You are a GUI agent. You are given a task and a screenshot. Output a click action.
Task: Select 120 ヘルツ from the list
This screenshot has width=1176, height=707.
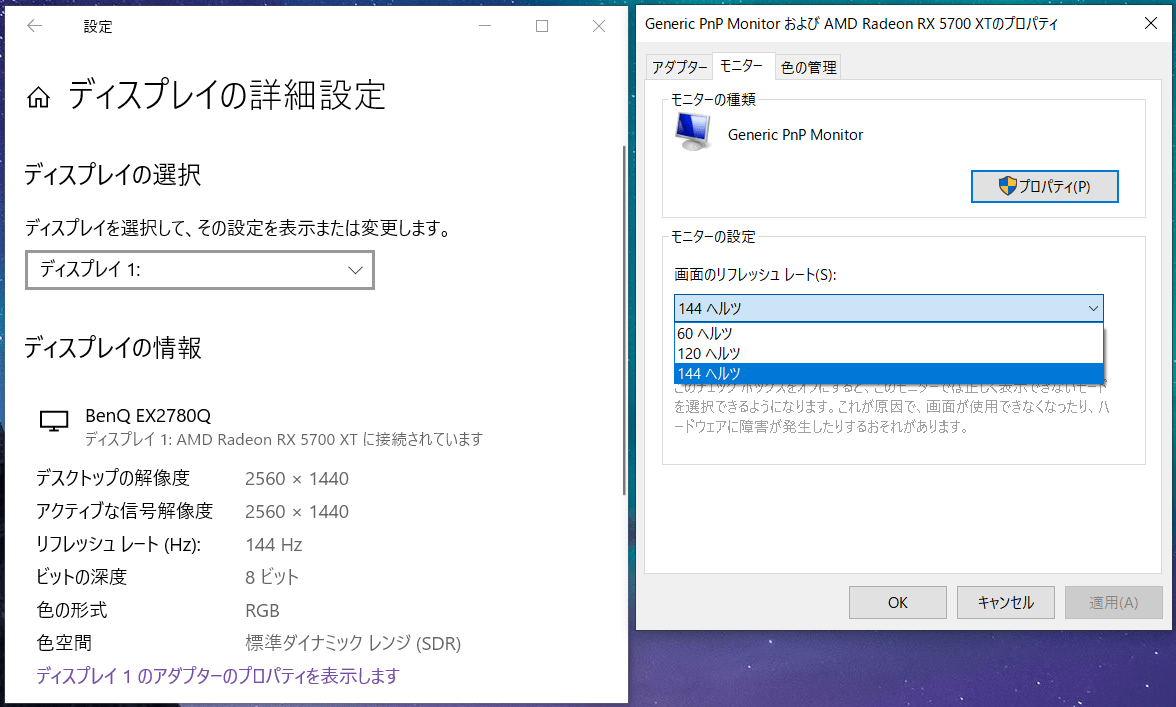click(889, 353)
